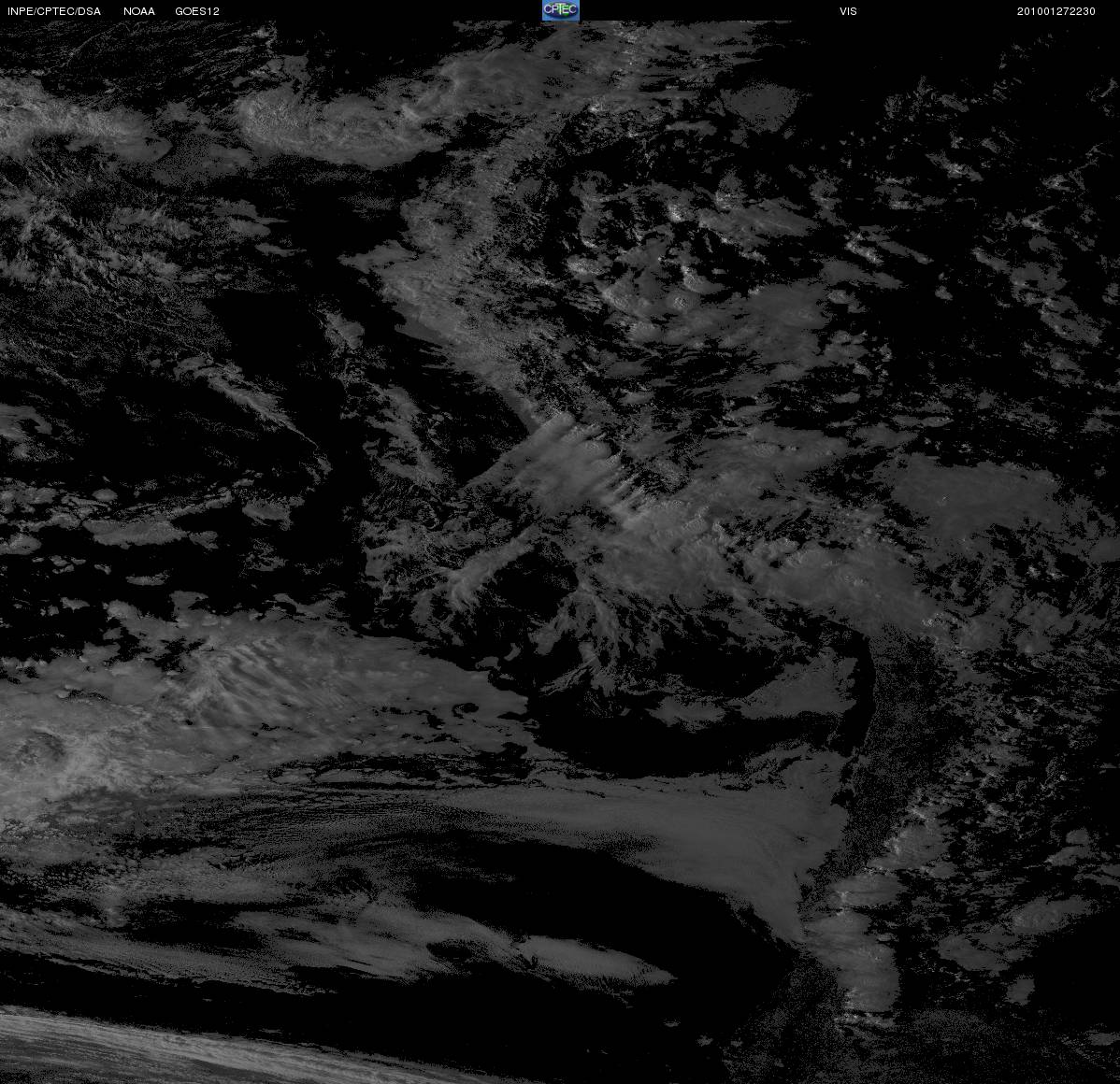Click the VIS channel label
1120x1084 pixels.
coord(849,11)
